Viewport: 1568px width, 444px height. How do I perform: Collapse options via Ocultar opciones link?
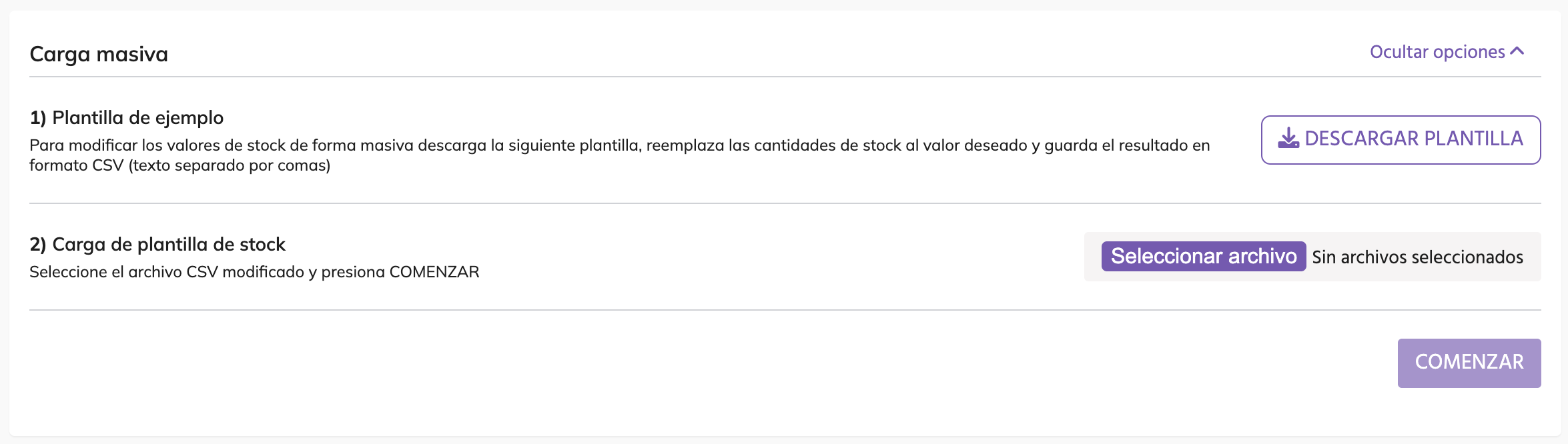pyautogui.click(x=1437, y=52)
